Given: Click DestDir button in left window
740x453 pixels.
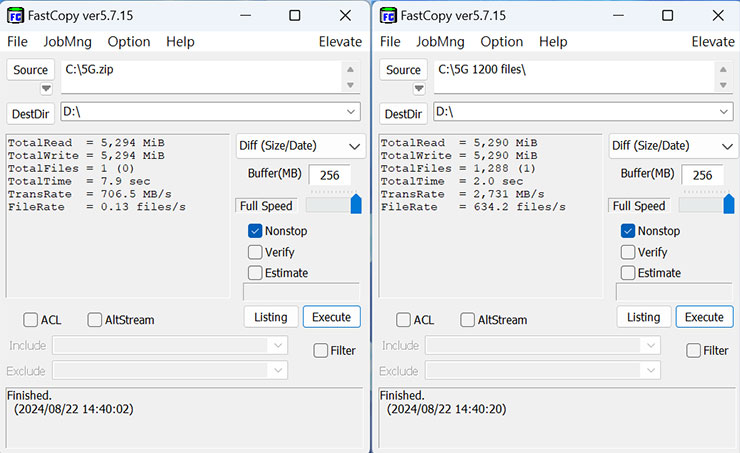Looking at the screenshot, I should 31,114.
